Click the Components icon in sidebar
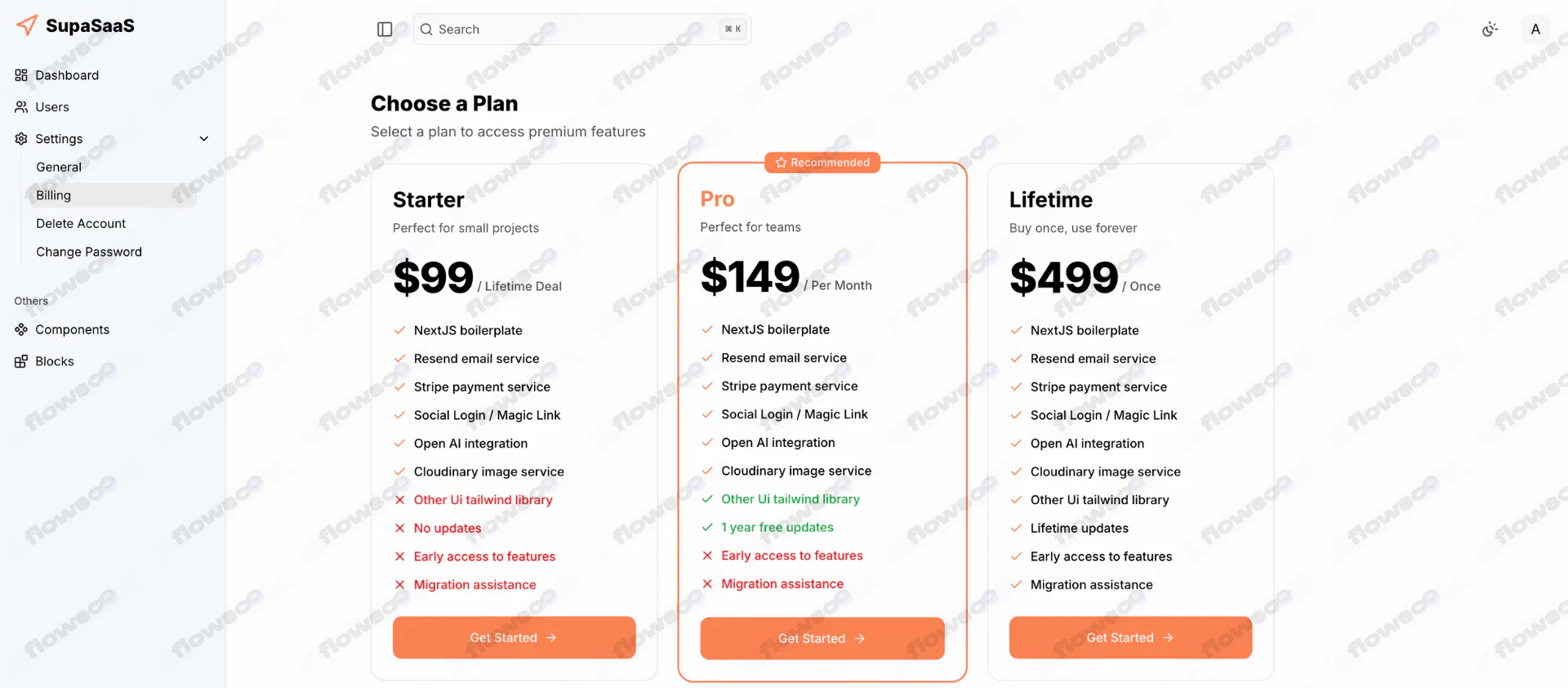Viewport: 1568px width, 688px height. click(21, 329)
